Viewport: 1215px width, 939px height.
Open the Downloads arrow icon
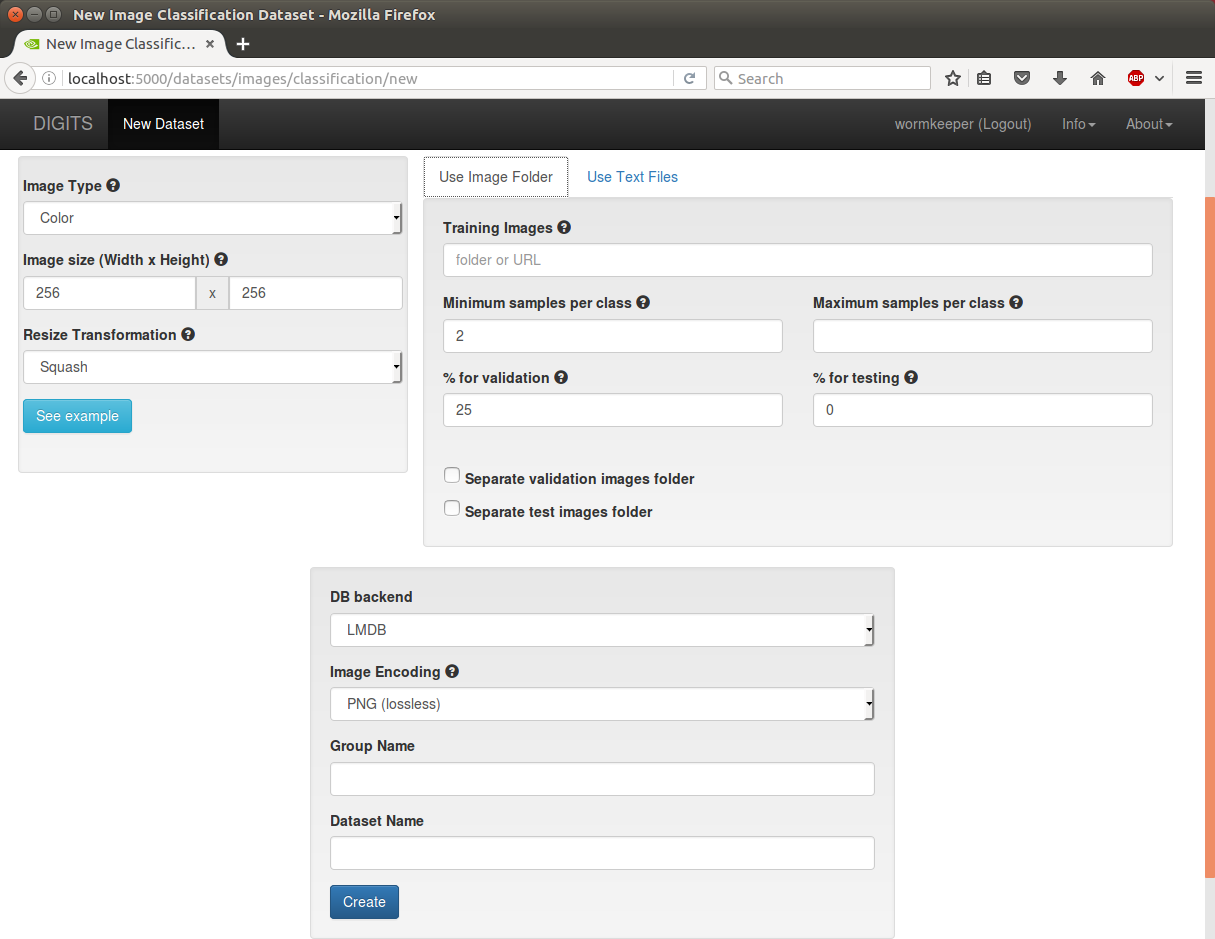coord(1060,78)
